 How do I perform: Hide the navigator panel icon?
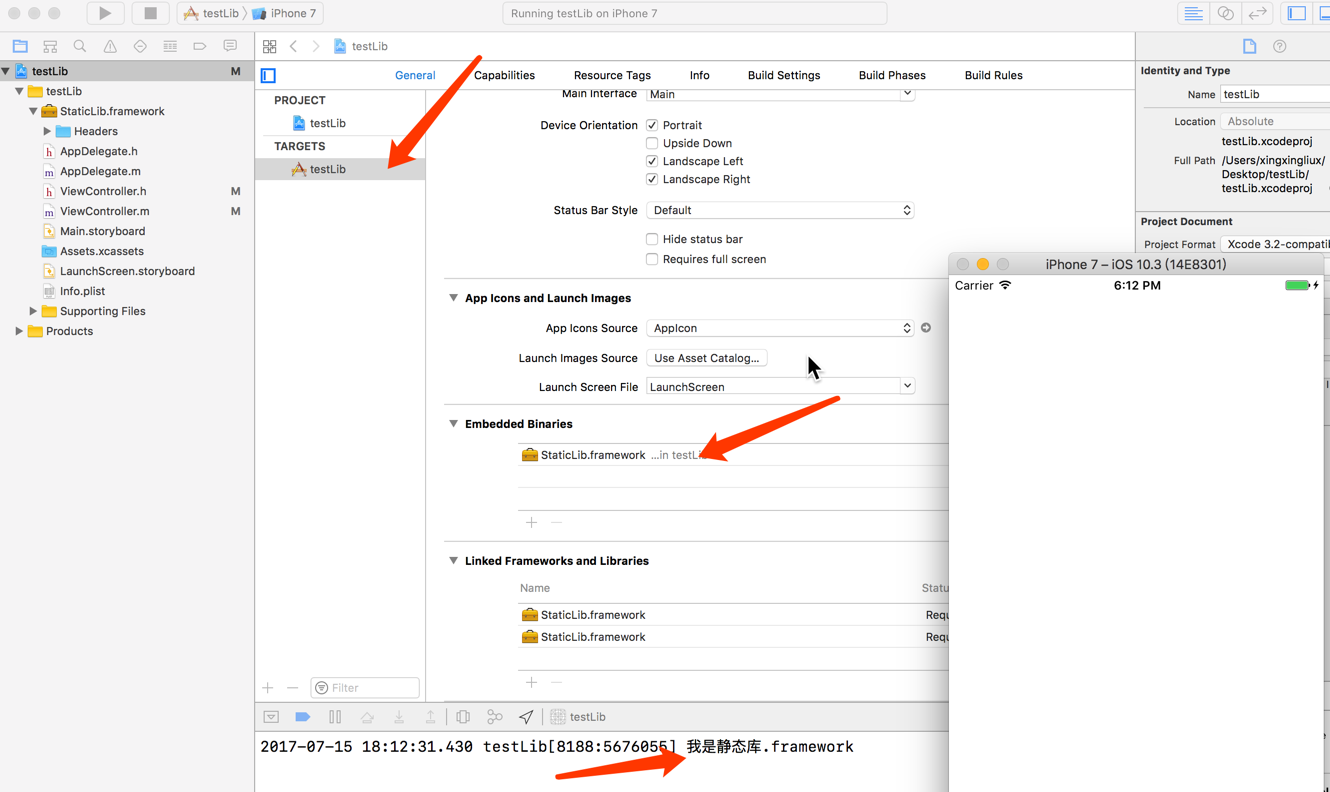[1297, 13]
